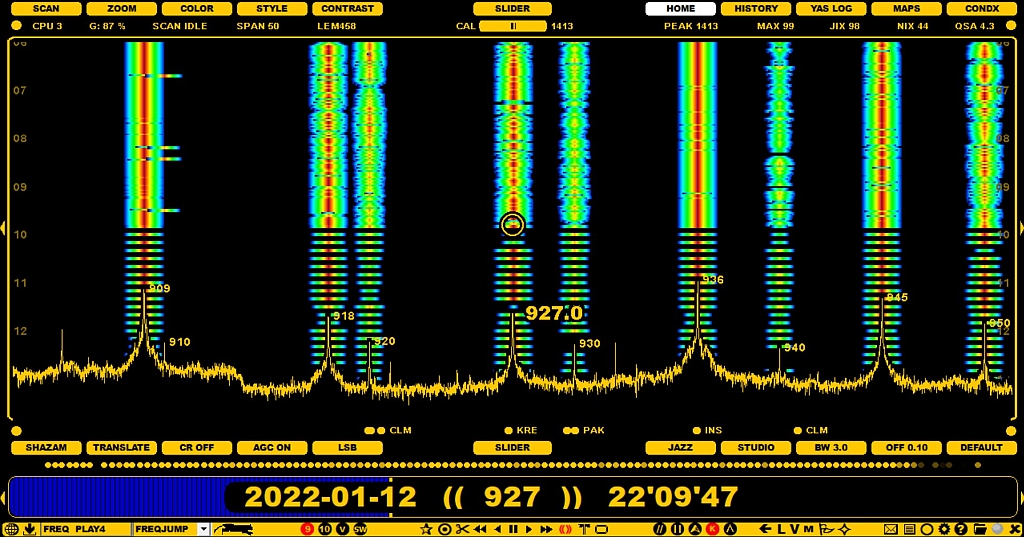
Task: Toggle the red 9 circle indicator
Action: click(x=308, y=529)
